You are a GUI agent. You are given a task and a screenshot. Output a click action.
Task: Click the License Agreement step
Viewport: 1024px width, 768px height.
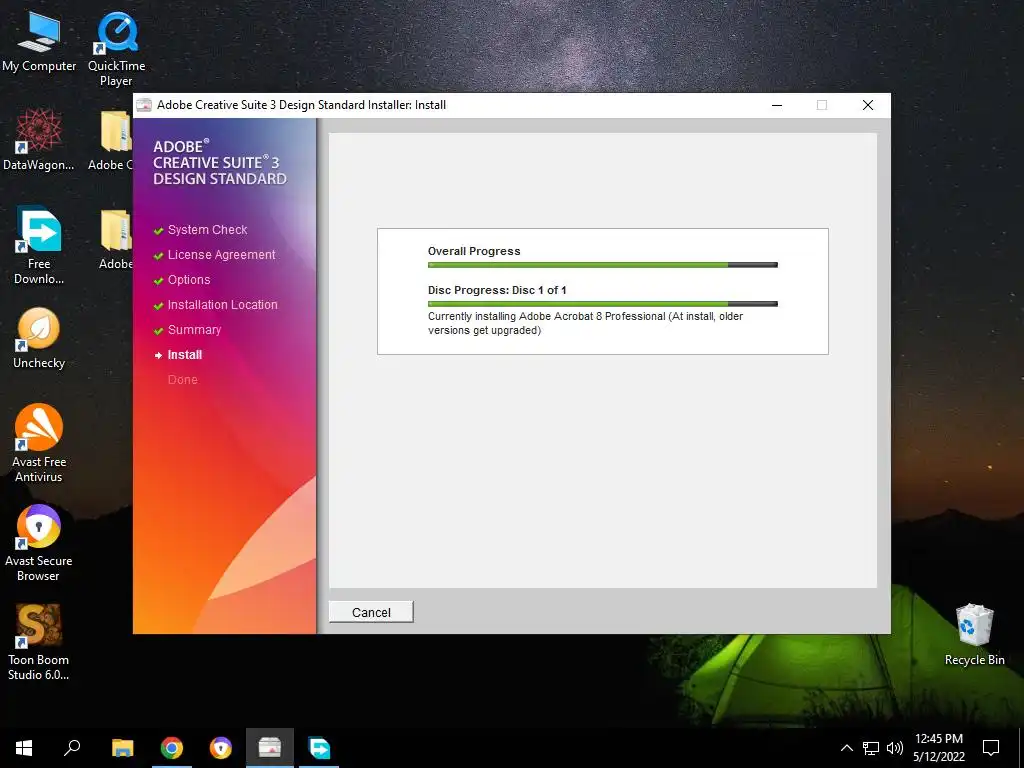[221, 255]
